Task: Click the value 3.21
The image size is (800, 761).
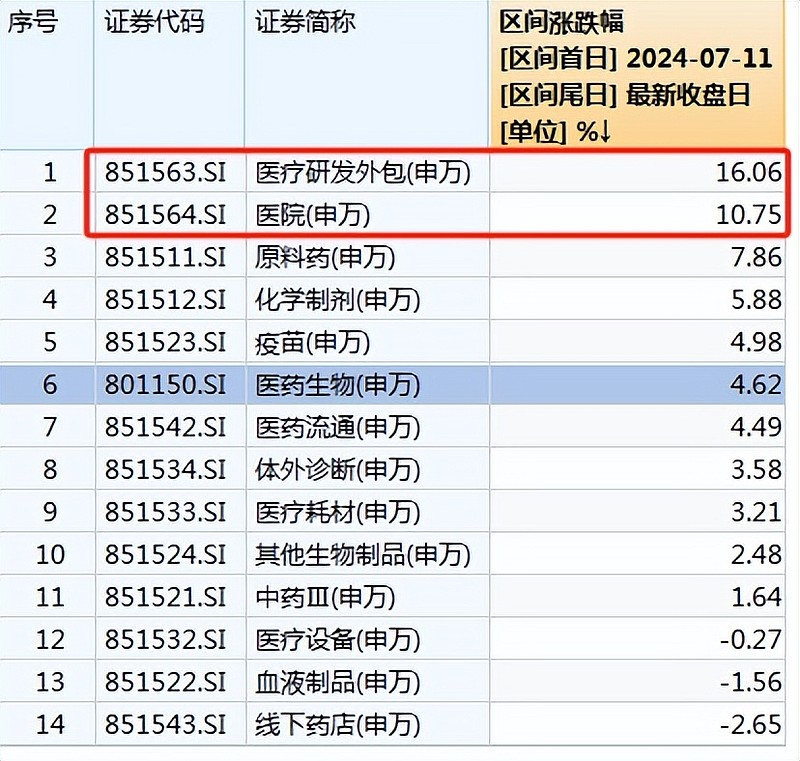Action: pyautogui.click(x=756, y=512)
